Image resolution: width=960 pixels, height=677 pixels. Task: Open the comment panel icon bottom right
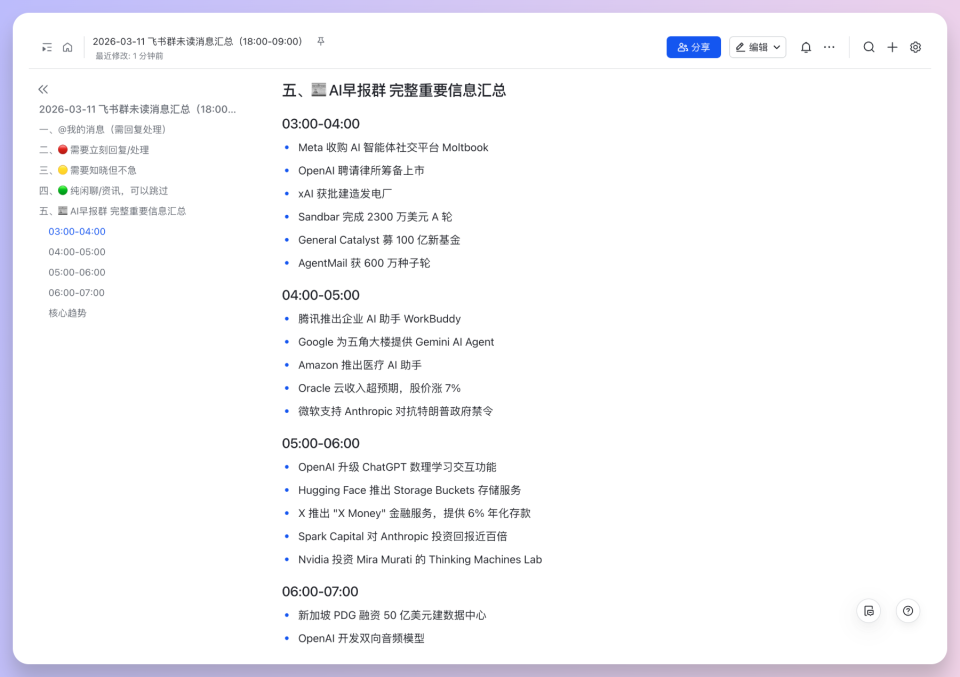coord(869,610)
